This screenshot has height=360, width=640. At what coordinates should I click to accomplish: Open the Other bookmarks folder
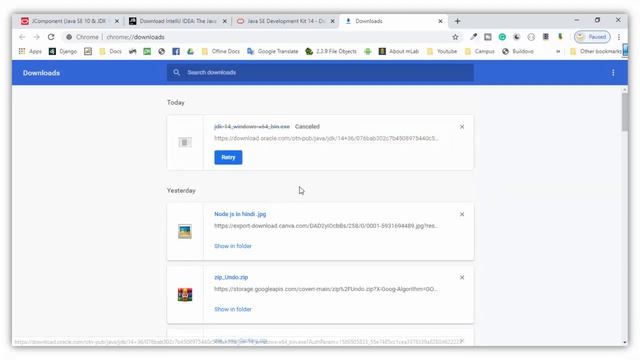(596, 51)
